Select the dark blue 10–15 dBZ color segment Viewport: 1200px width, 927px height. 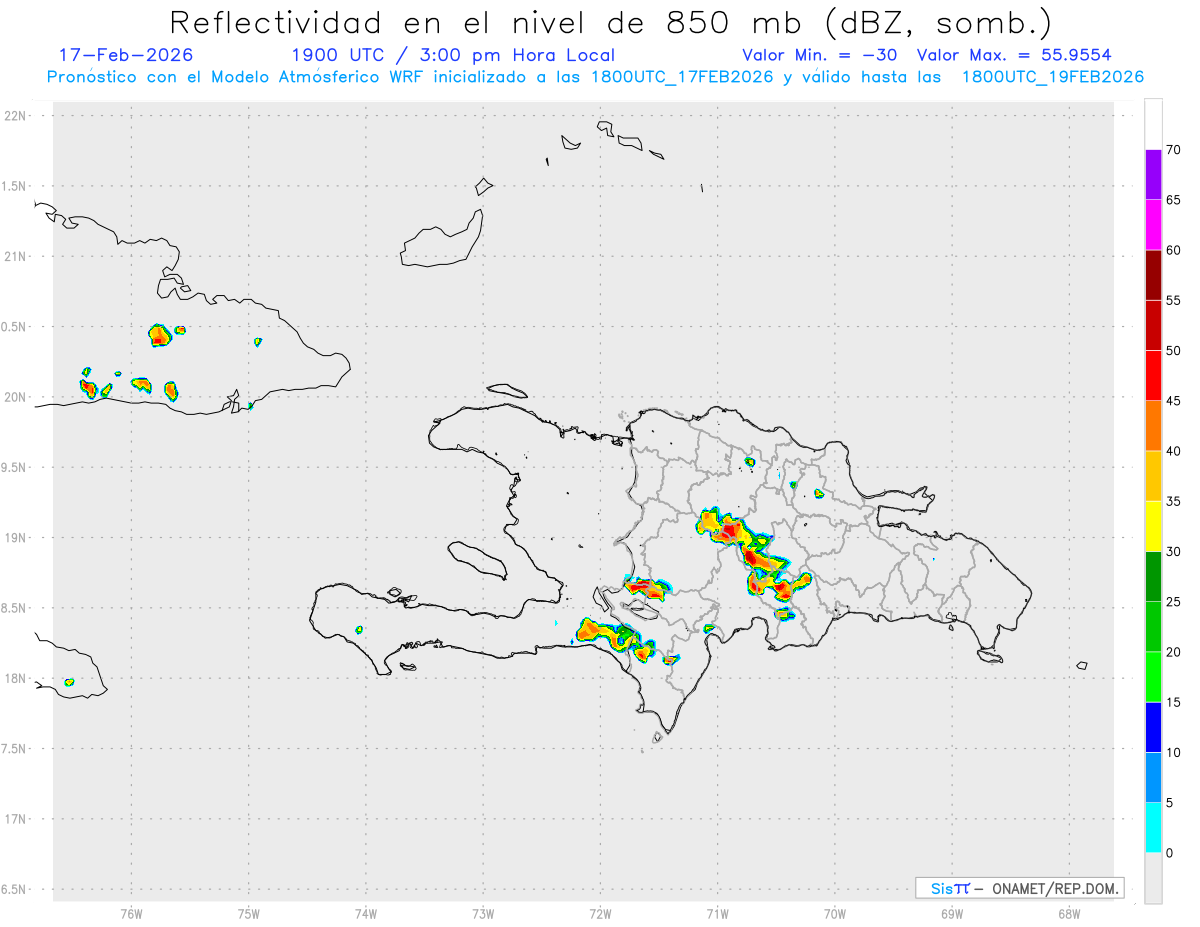[x=1153, y=728]
